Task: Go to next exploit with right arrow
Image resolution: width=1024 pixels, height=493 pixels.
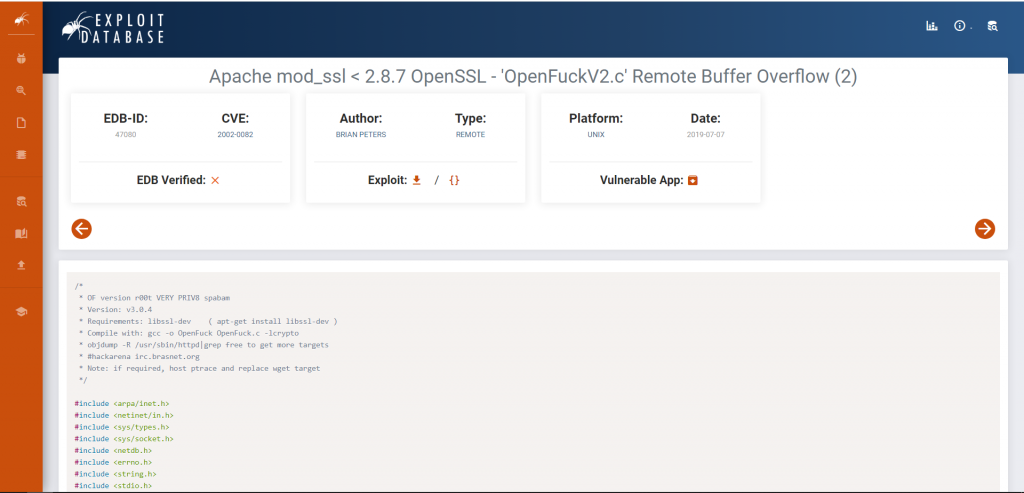Action: (985, 229)
